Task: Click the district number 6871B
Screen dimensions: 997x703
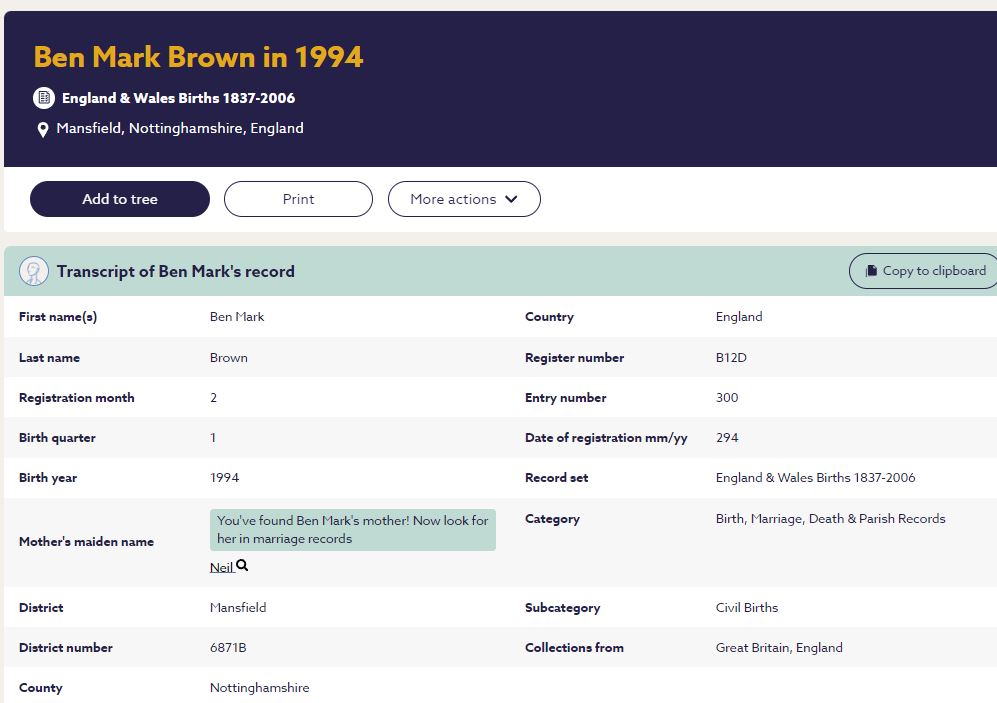Action: point(228,648)
